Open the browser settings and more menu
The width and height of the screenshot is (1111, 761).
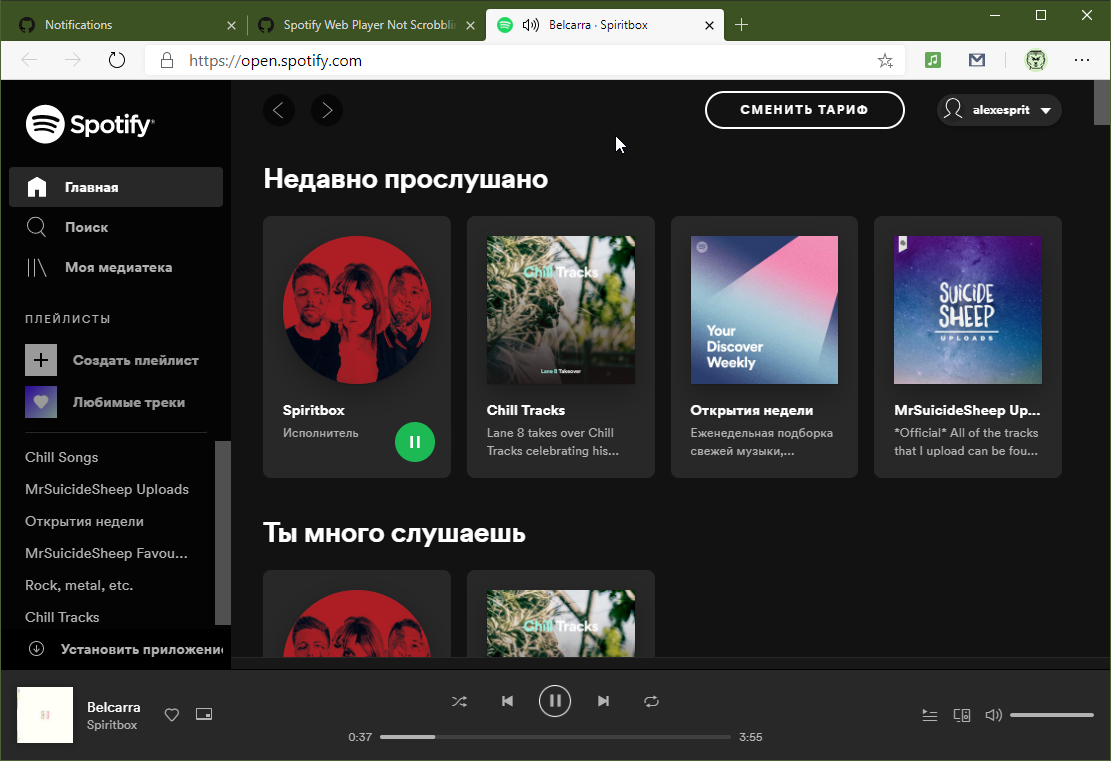pyautogui.click(x=1082, y=60)
